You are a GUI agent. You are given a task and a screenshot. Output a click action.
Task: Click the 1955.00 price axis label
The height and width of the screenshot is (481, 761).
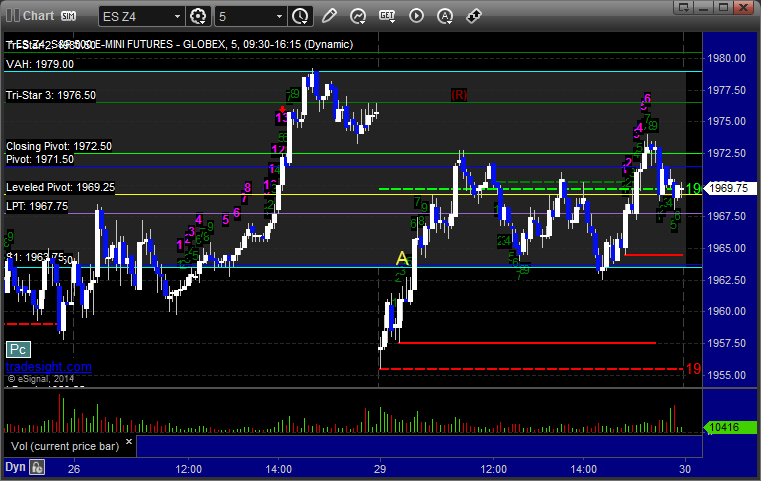pyautogui.click(x=727, y=375)
